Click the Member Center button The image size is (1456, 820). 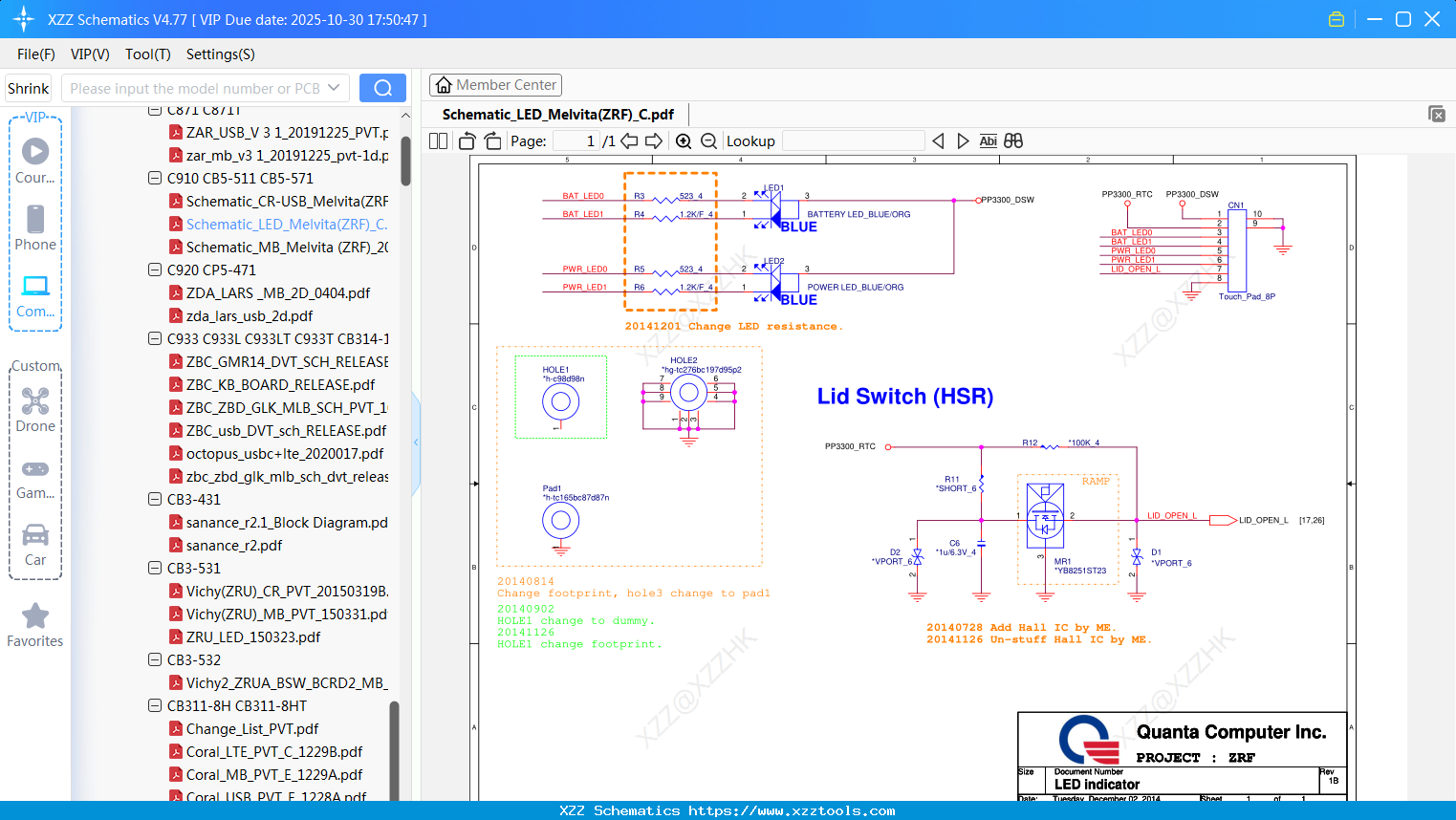(495, 85)
